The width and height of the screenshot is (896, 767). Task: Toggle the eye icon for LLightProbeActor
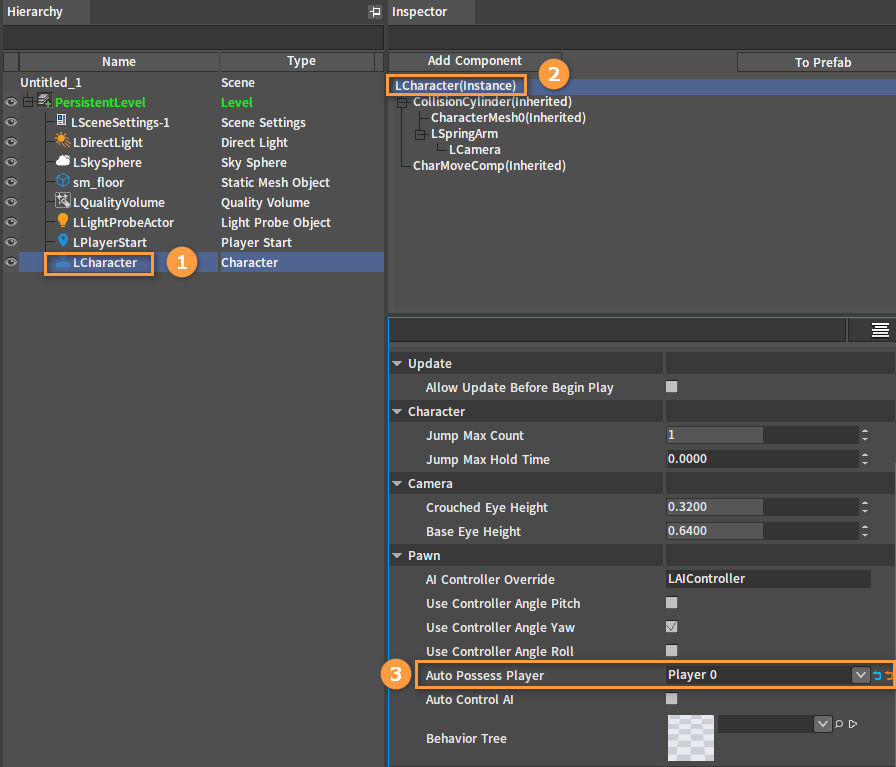pos(11,222)
